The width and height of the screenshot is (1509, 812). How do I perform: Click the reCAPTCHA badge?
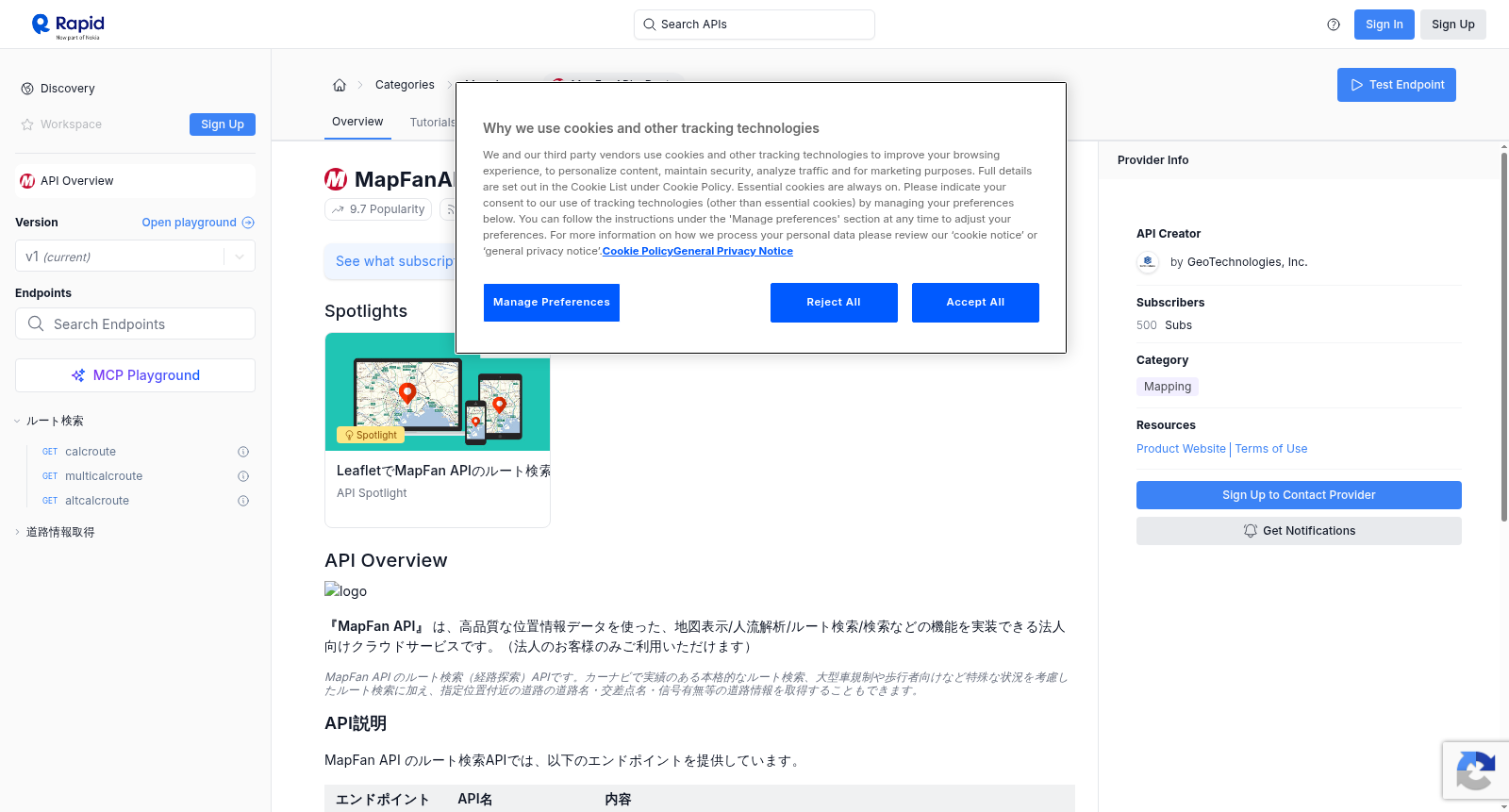pyautogui.click(x=1476, y=771)
